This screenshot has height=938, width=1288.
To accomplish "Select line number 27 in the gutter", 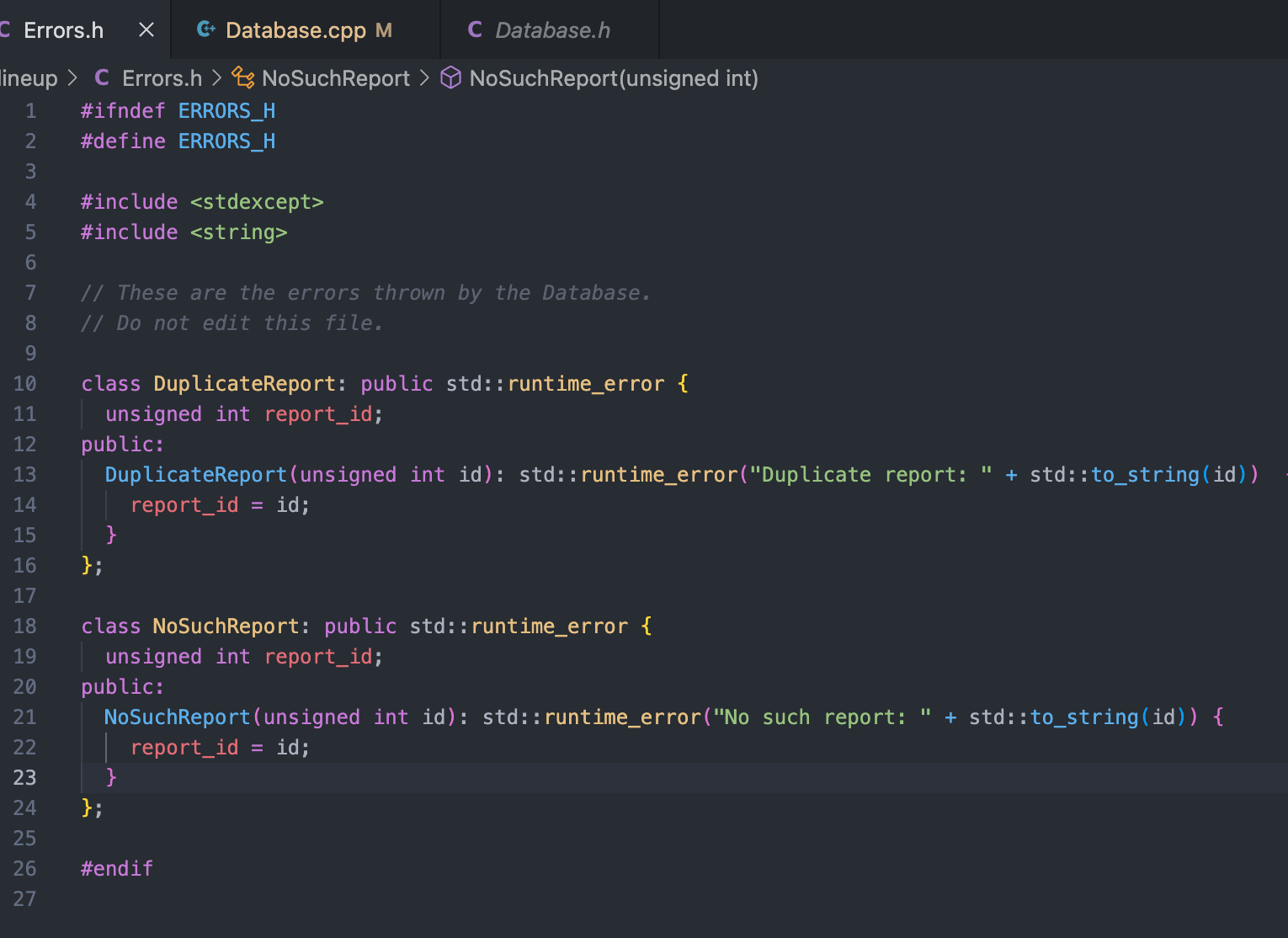I will point(25,899).
